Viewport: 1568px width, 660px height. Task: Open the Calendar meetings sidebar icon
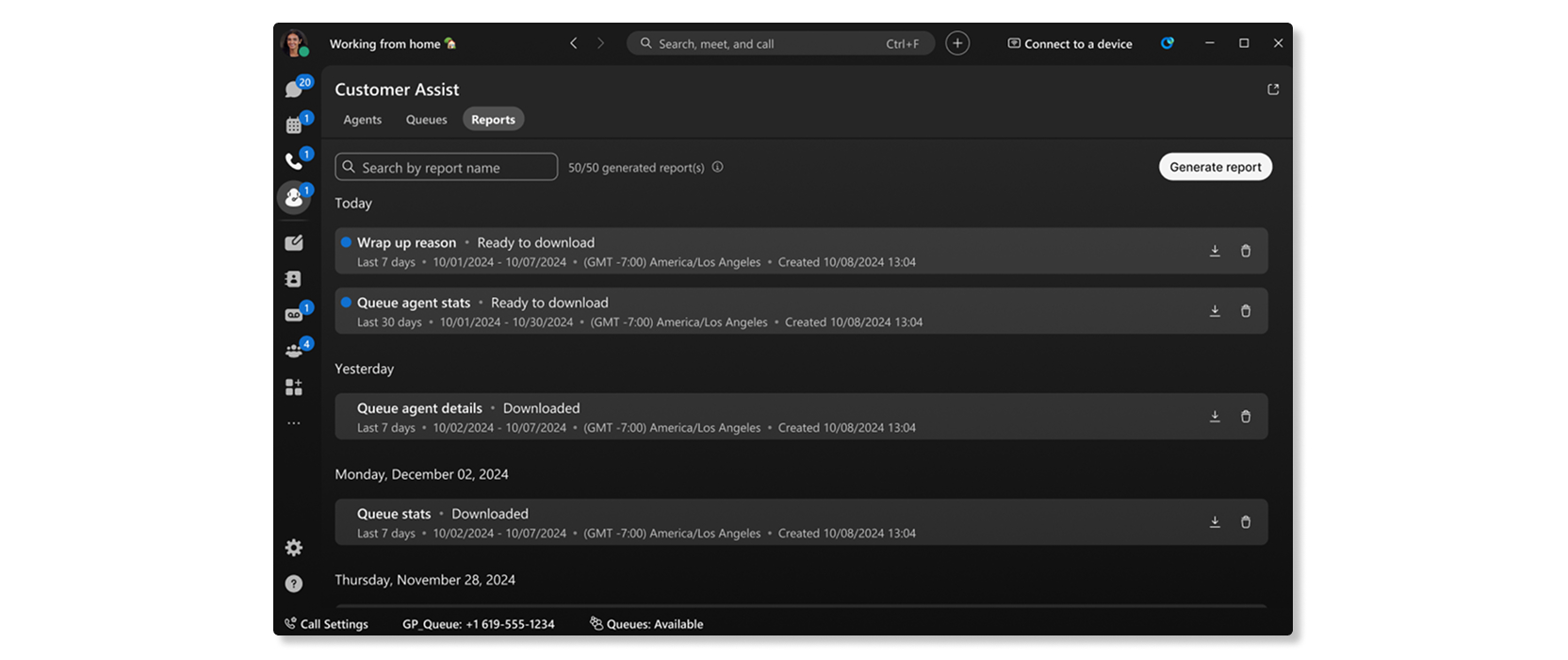(294, 124)
